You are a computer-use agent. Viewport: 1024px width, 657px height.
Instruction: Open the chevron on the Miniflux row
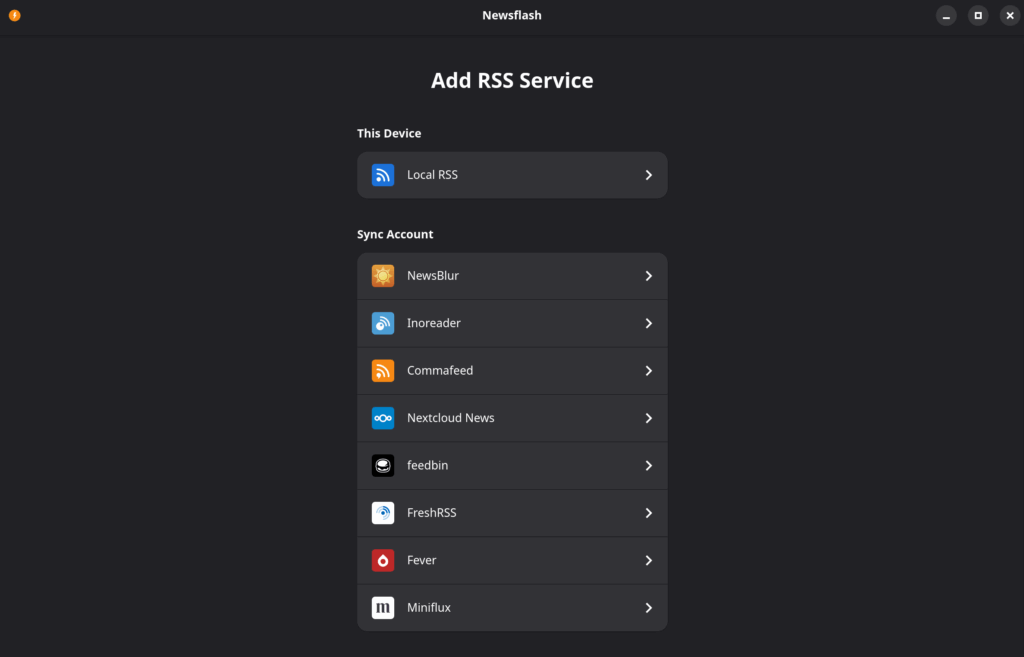(x=648, y=607)
